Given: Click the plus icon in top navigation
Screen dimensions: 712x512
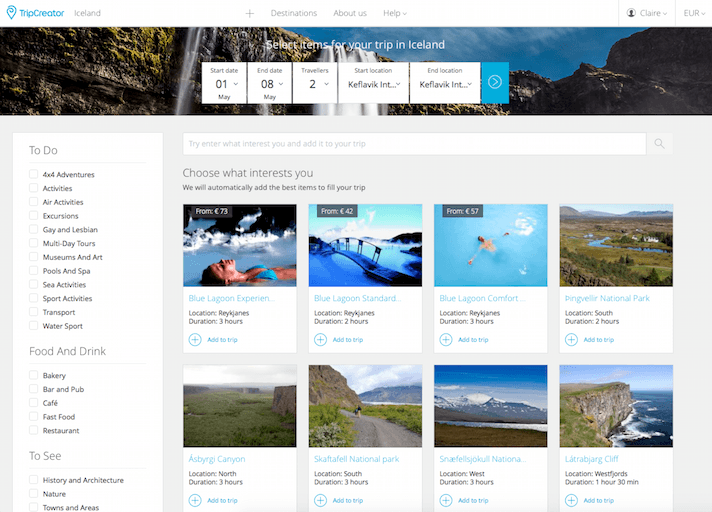Looking at the screenshot, I should click(250, 14).
